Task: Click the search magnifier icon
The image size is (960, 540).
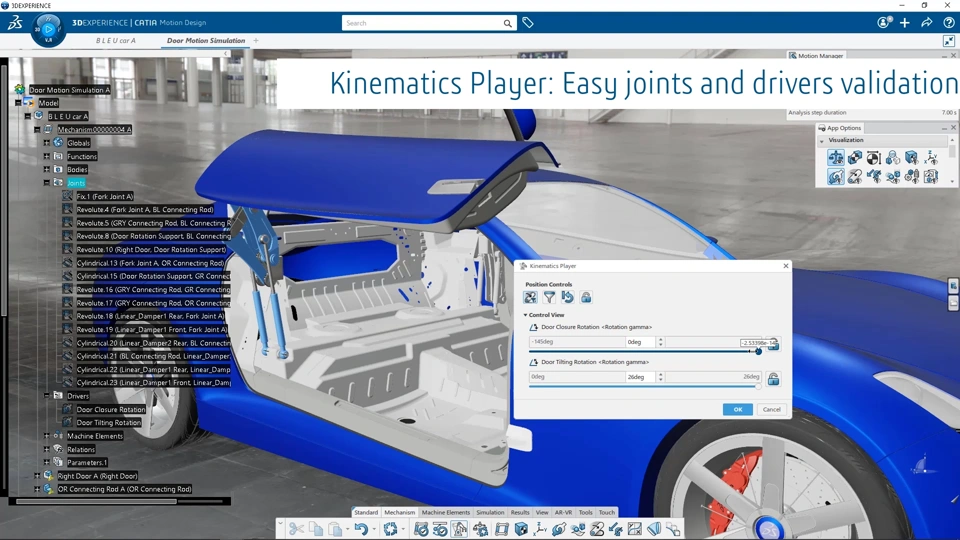Action: [x=508, y=23]
